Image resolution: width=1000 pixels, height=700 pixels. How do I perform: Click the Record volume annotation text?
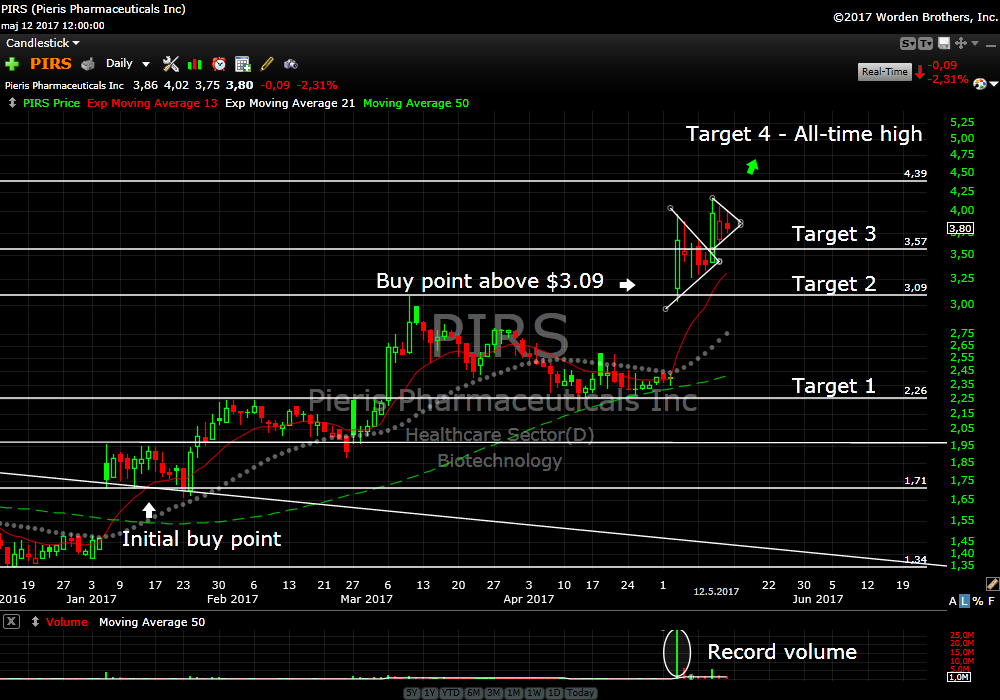pyautogui.click(x=782, y=652)
